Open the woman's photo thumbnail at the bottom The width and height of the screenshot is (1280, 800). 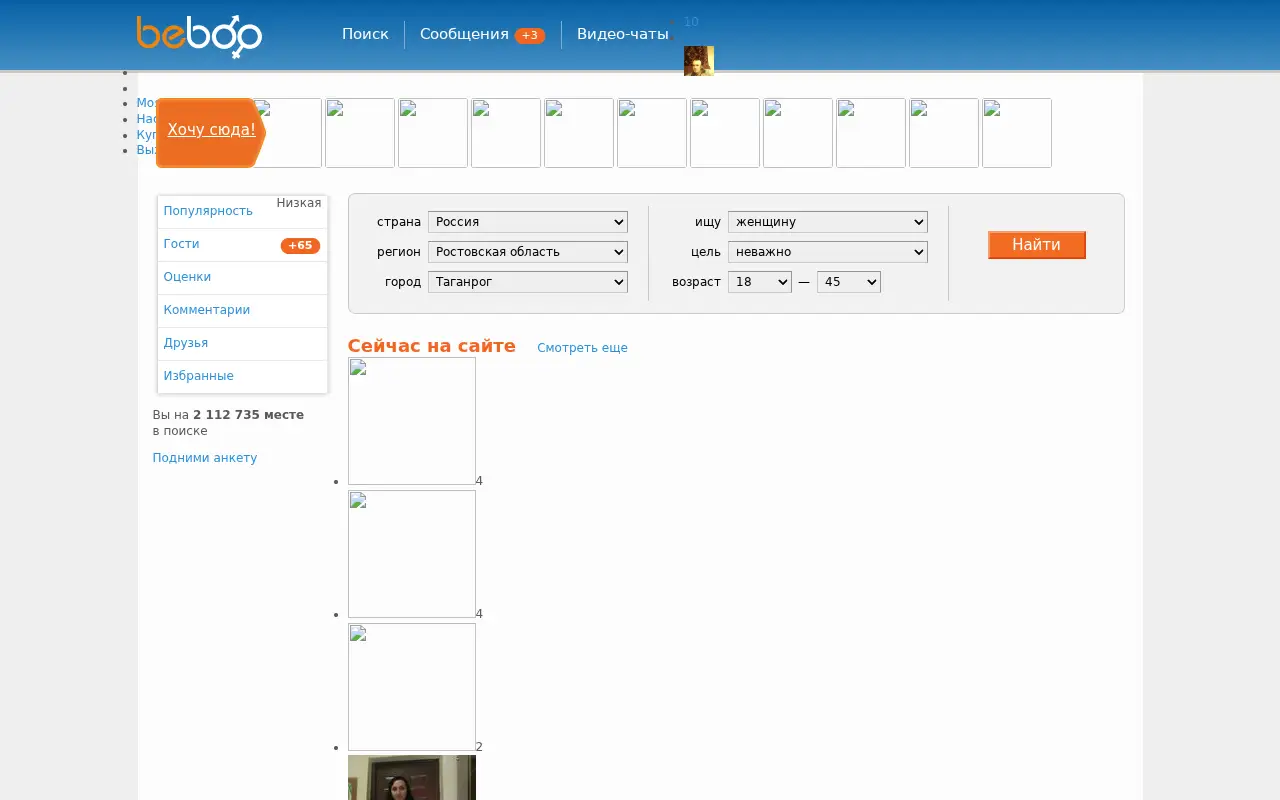[x=412, y=777]
